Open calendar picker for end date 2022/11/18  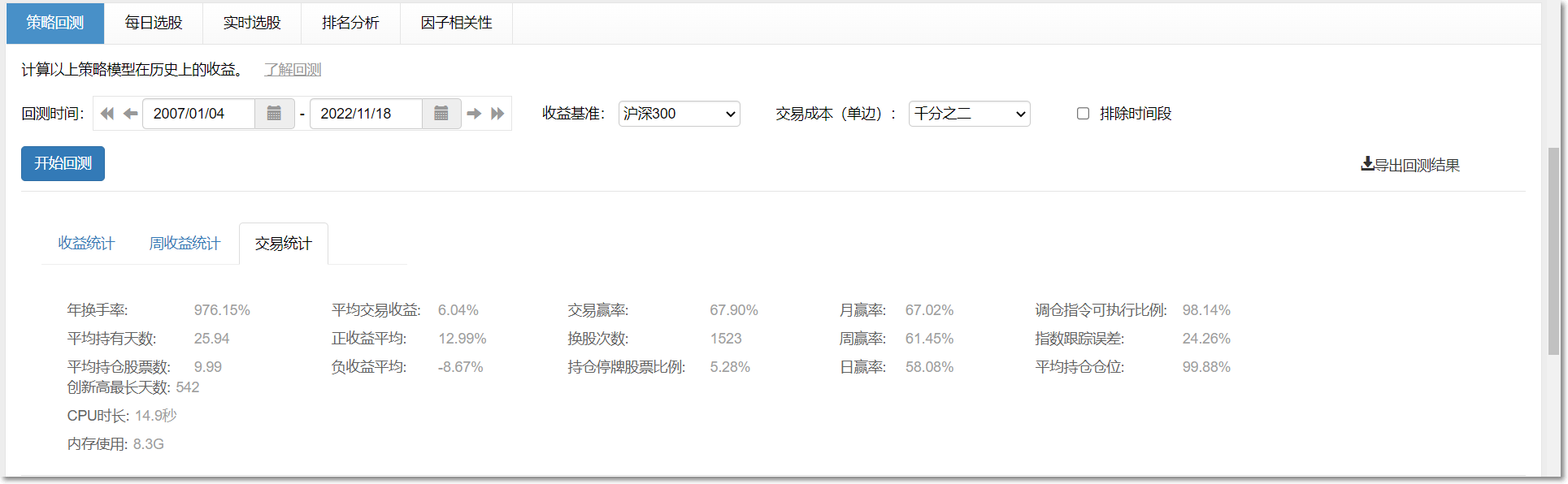coord(441,114)
